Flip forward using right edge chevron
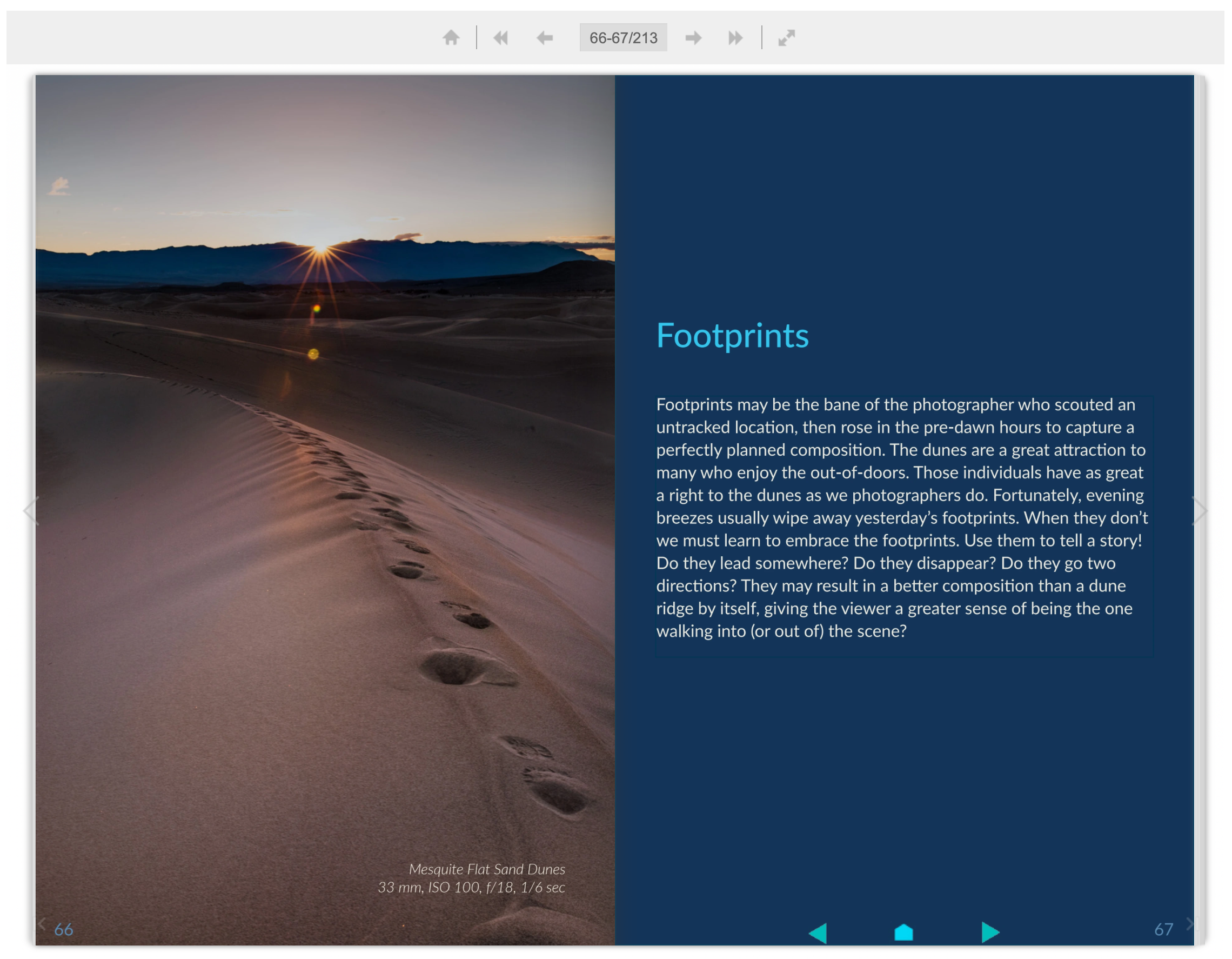Screen dimensions: 1232x959 [1200, 511]
